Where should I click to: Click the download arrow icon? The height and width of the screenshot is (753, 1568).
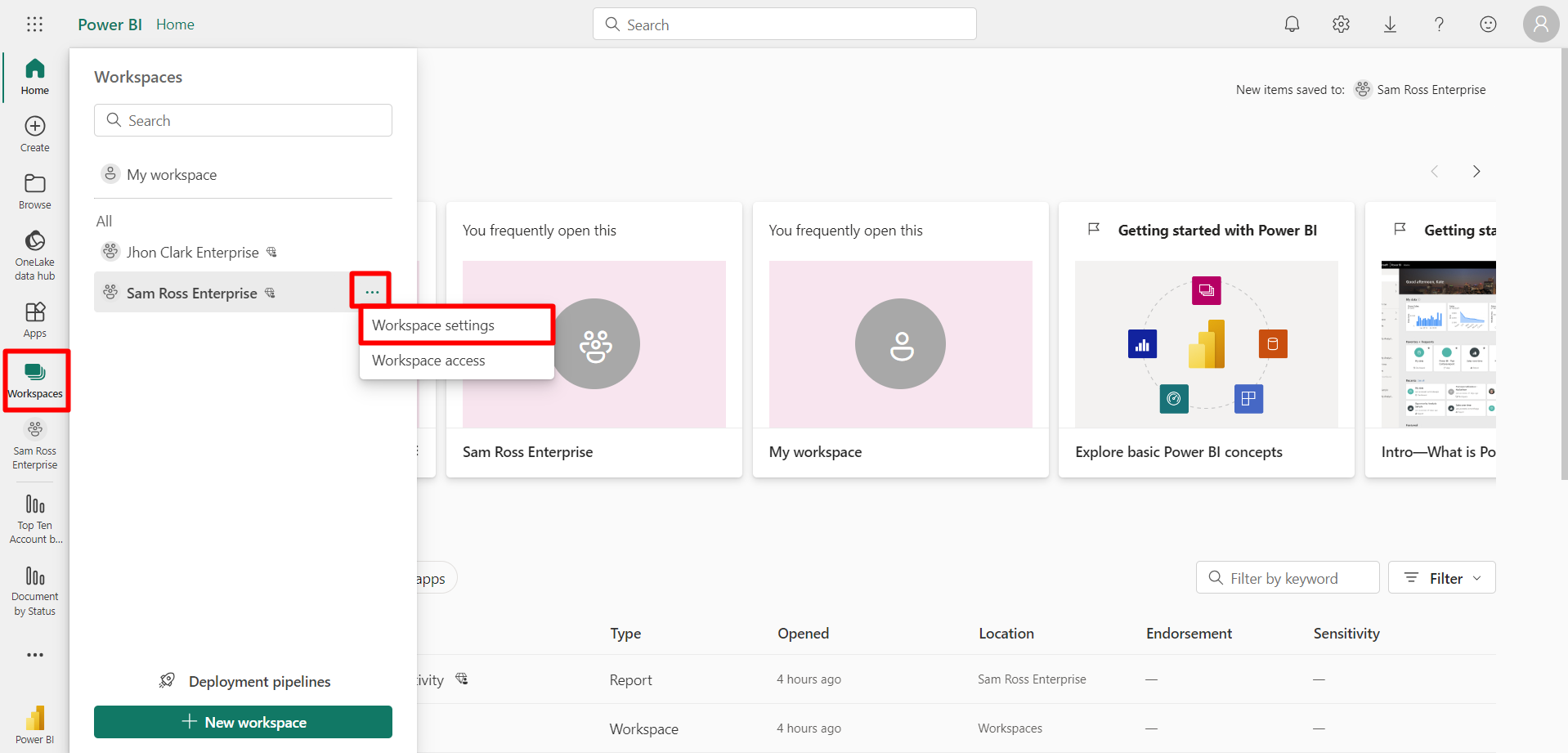click(1390, 25)
